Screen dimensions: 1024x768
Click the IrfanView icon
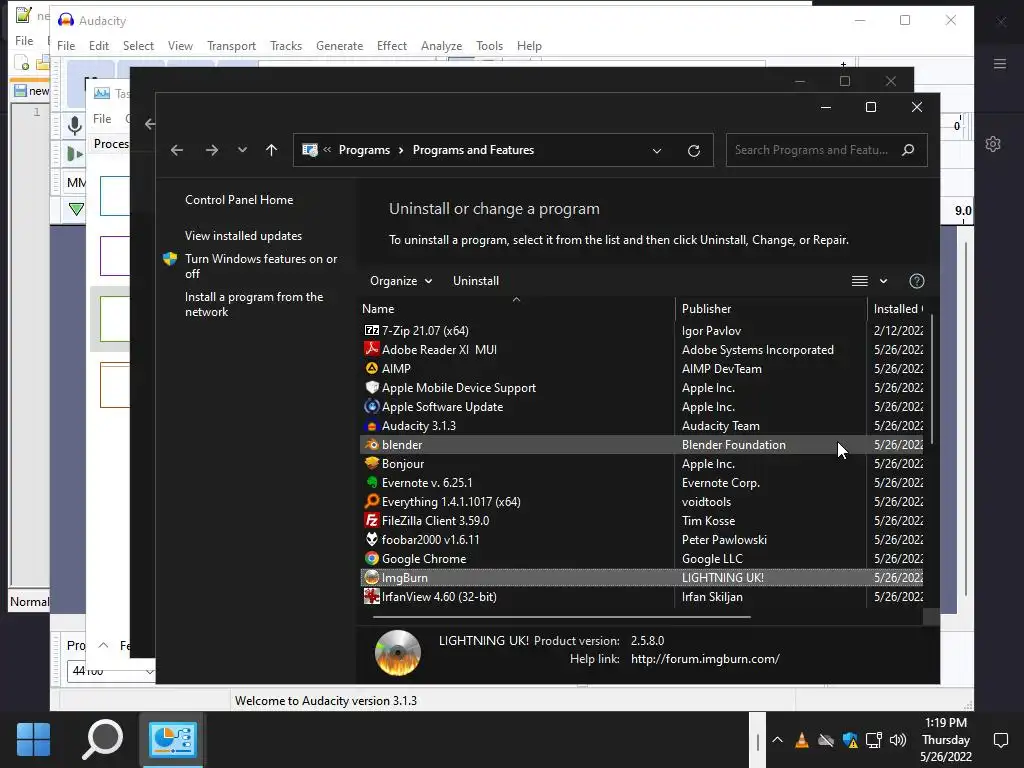[x=372, y=596]
